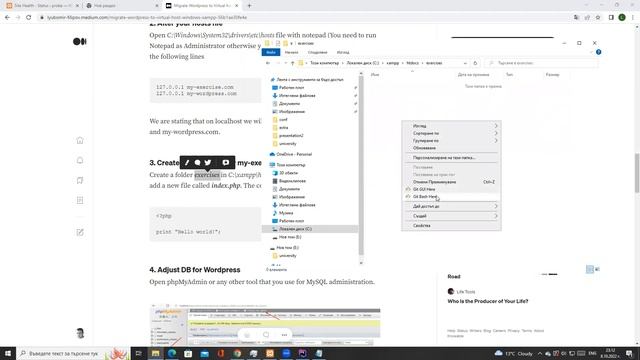Image resolution: width=640 pixels, height=360 pixels.
Task: Select presentation2 folder in navigation pane
Action: 291,136
